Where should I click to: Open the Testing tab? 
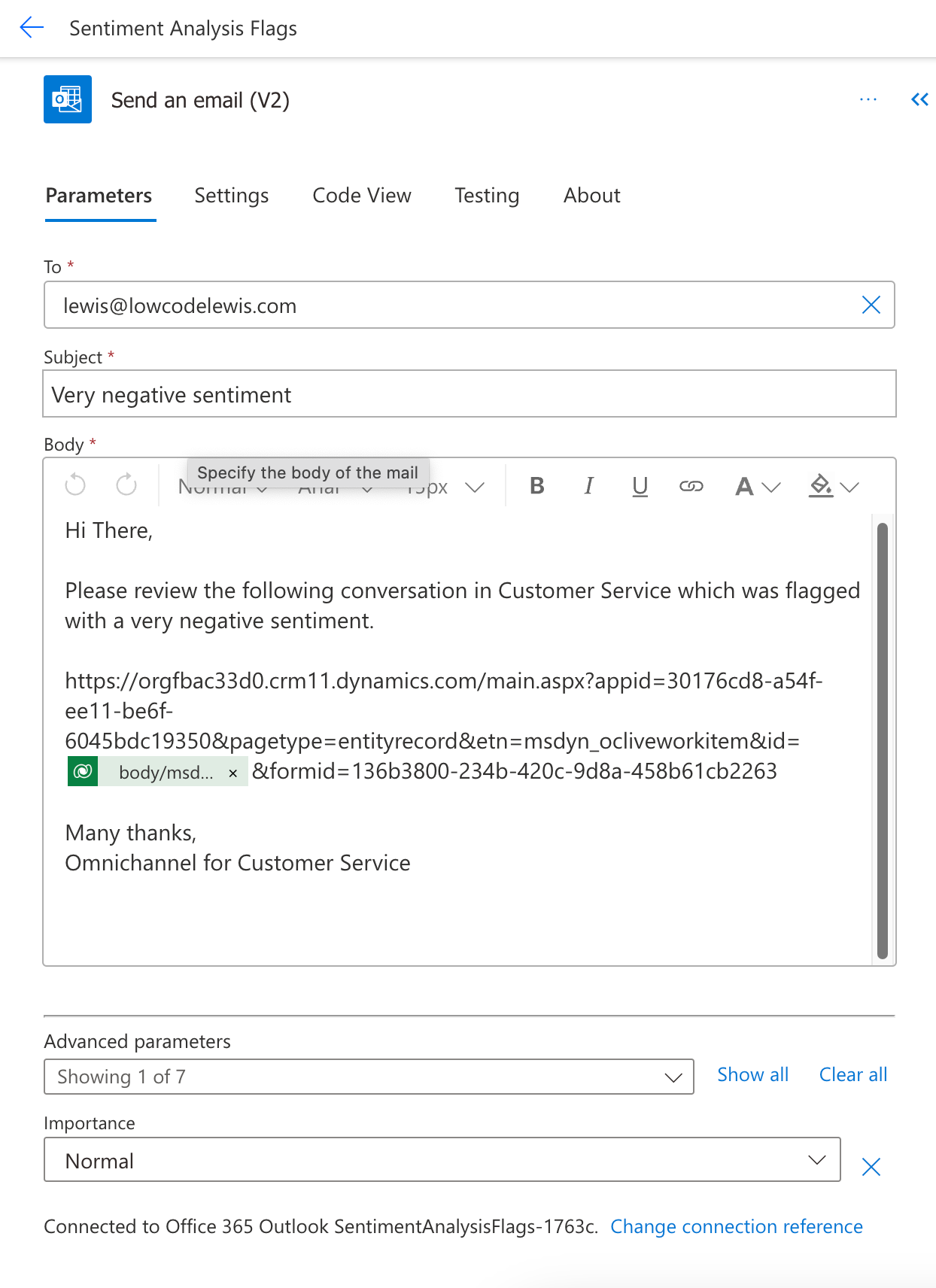487,196
